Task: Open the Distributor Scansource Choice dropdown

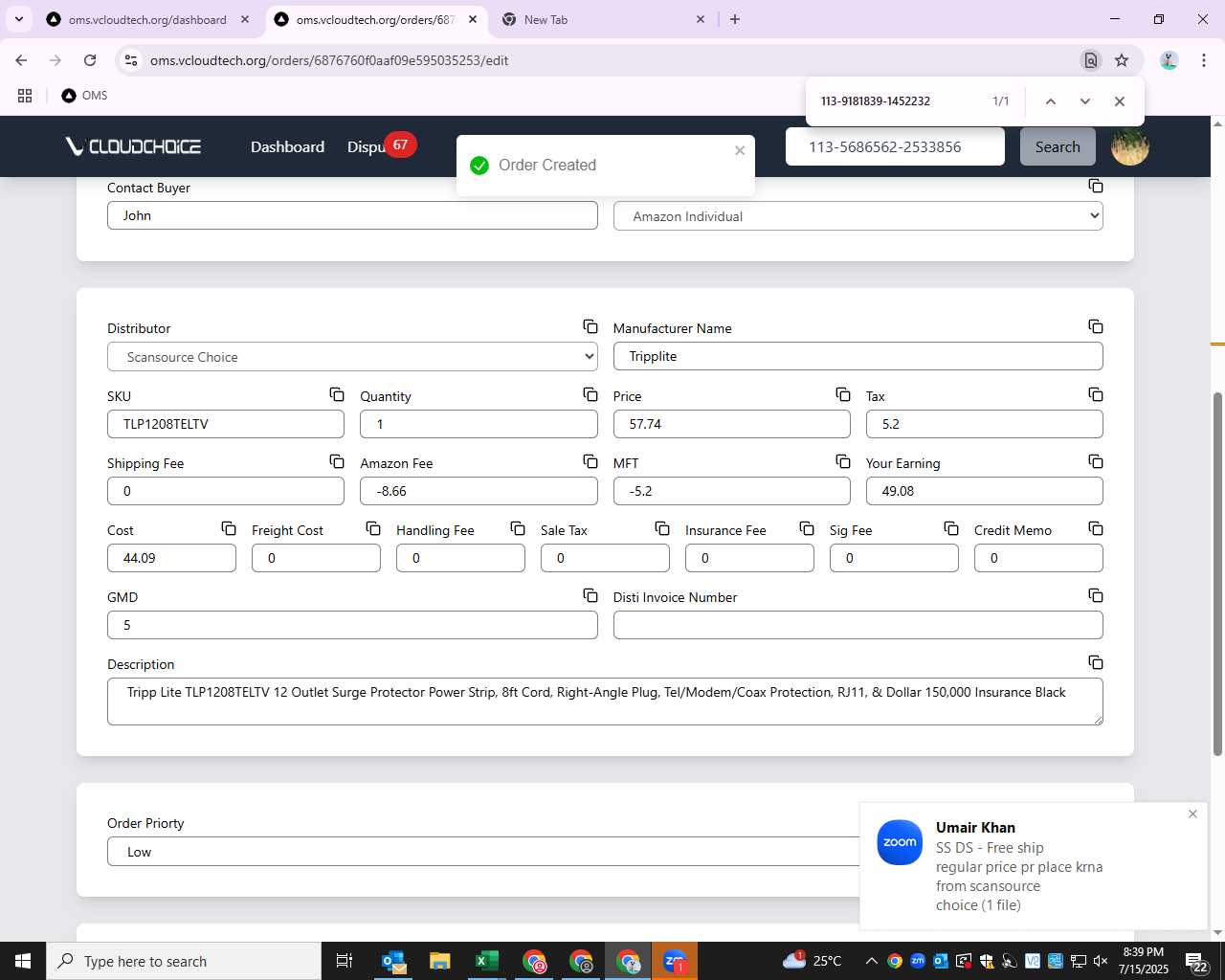Action: click(352, 357)
